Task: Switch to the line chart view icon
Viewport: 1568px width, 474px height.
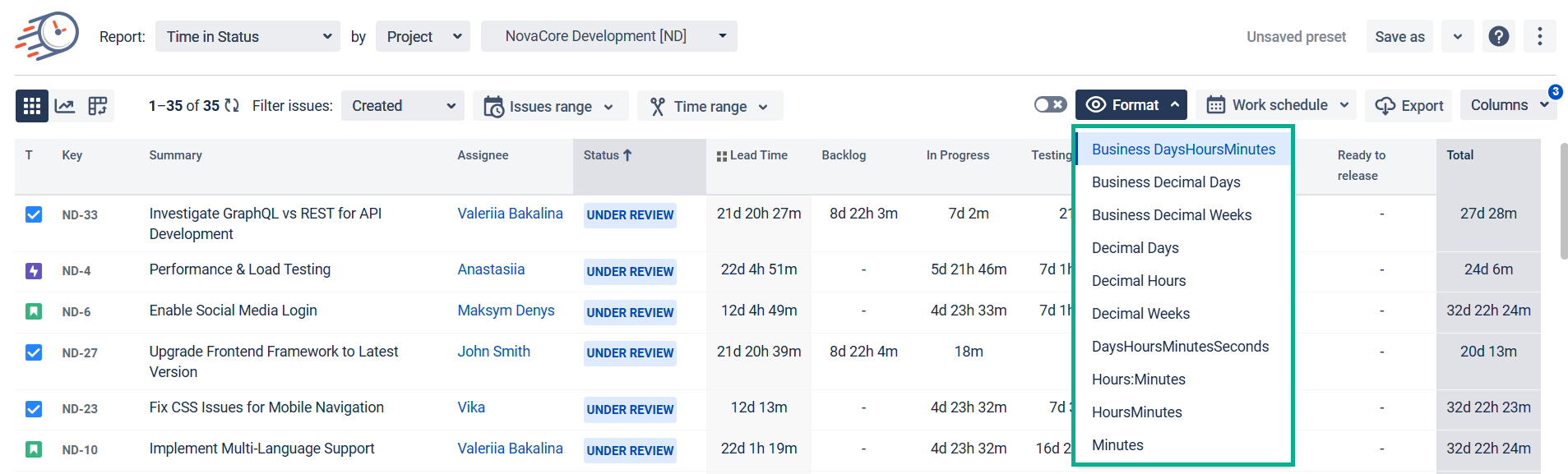Action: (65, 106)
